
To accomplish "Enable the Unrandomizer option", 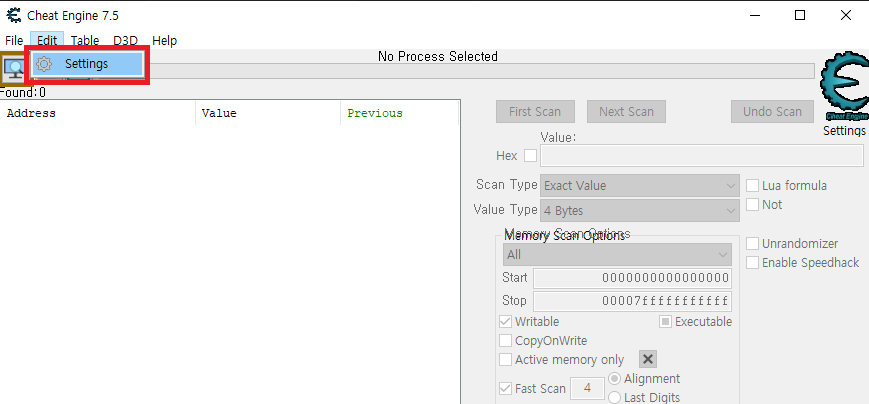I will [752, 243].
